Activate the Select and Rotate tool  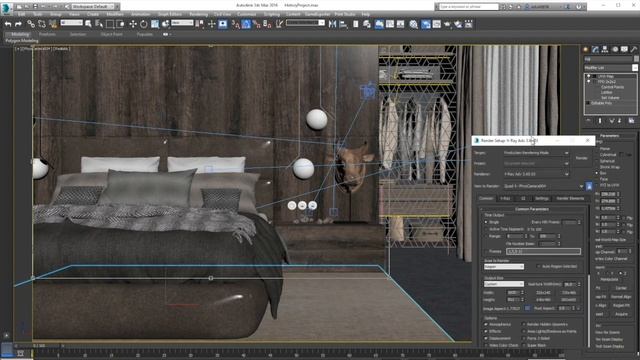(144, 24)
